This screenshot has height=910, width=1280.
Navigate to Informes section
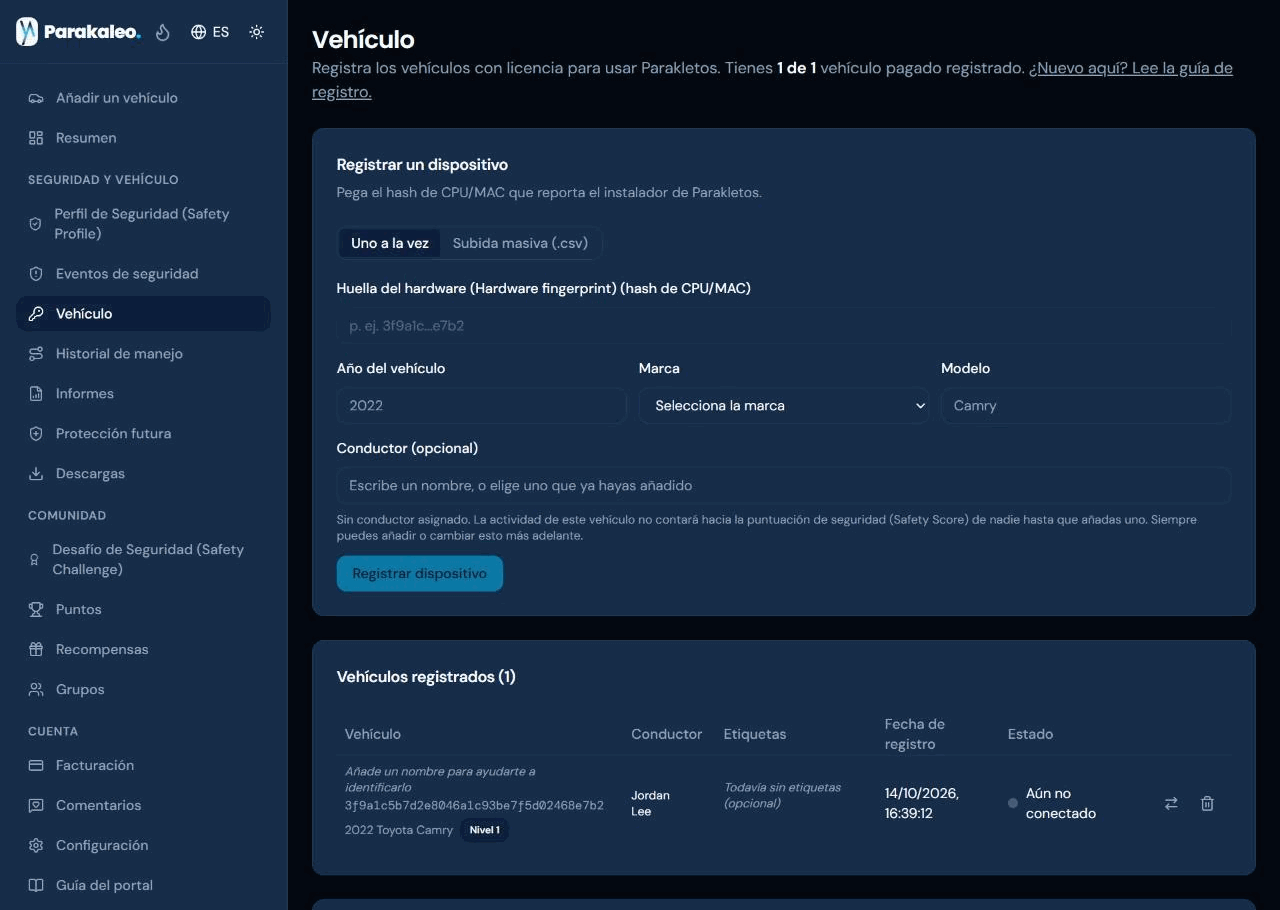143,394
